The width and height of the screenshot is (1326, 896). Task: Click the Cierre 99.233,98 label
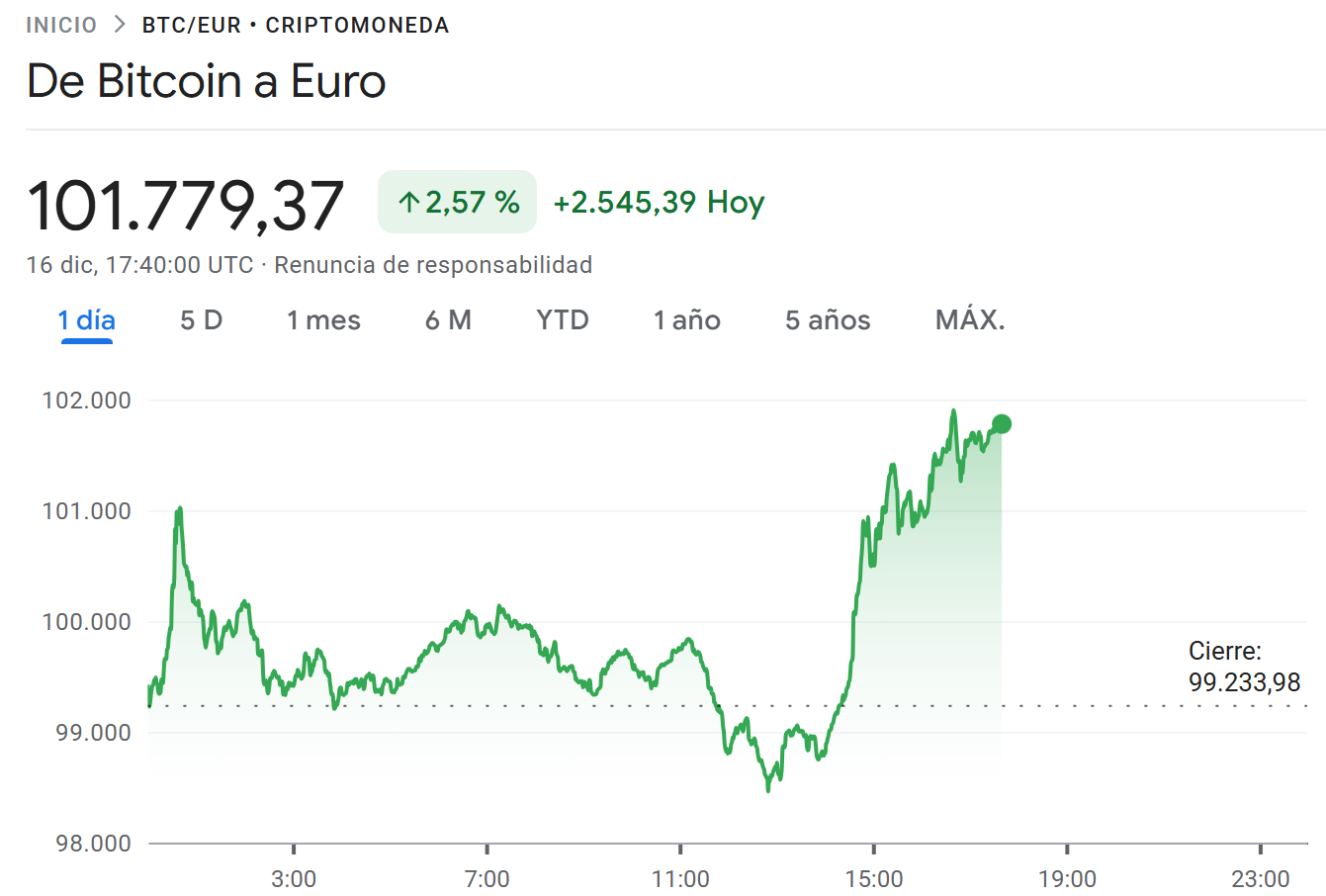click(x=1244, y=667)
